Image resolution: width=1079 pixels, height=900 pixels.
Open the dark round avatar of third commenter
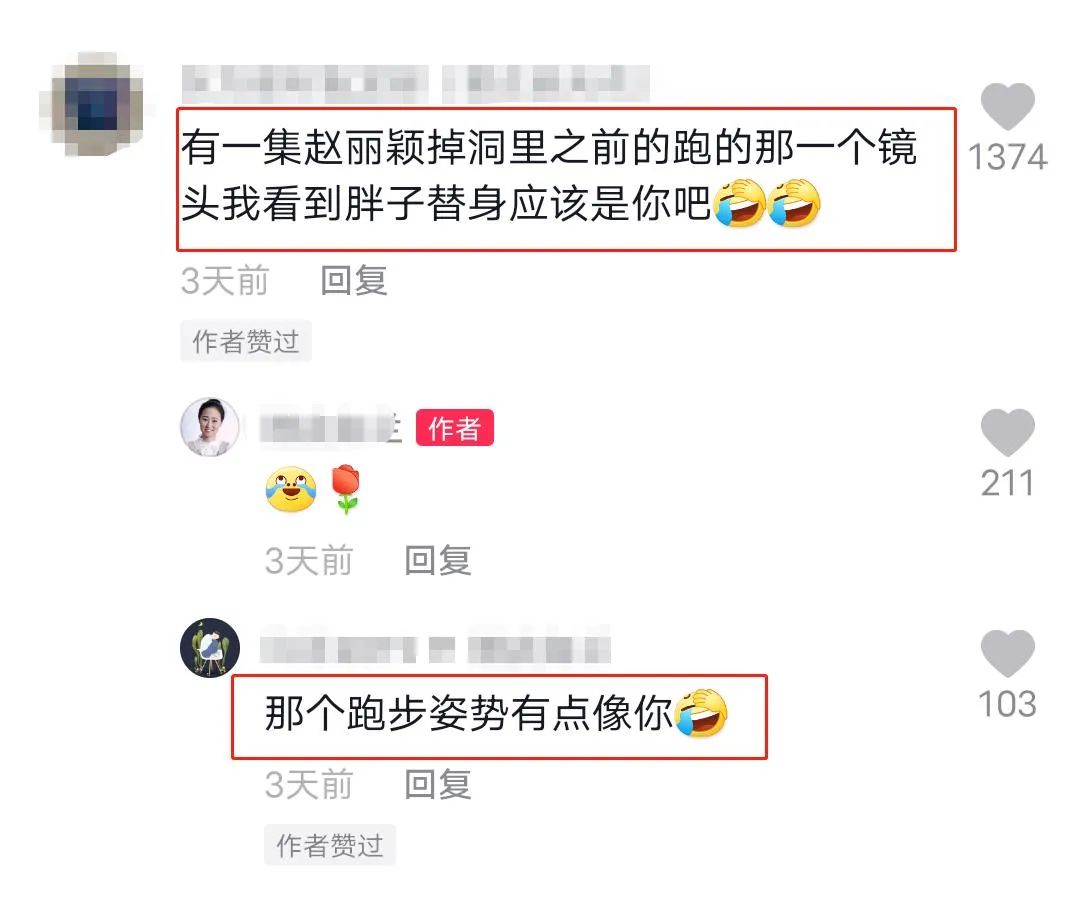pyautogui.click(x=210, y=647)
